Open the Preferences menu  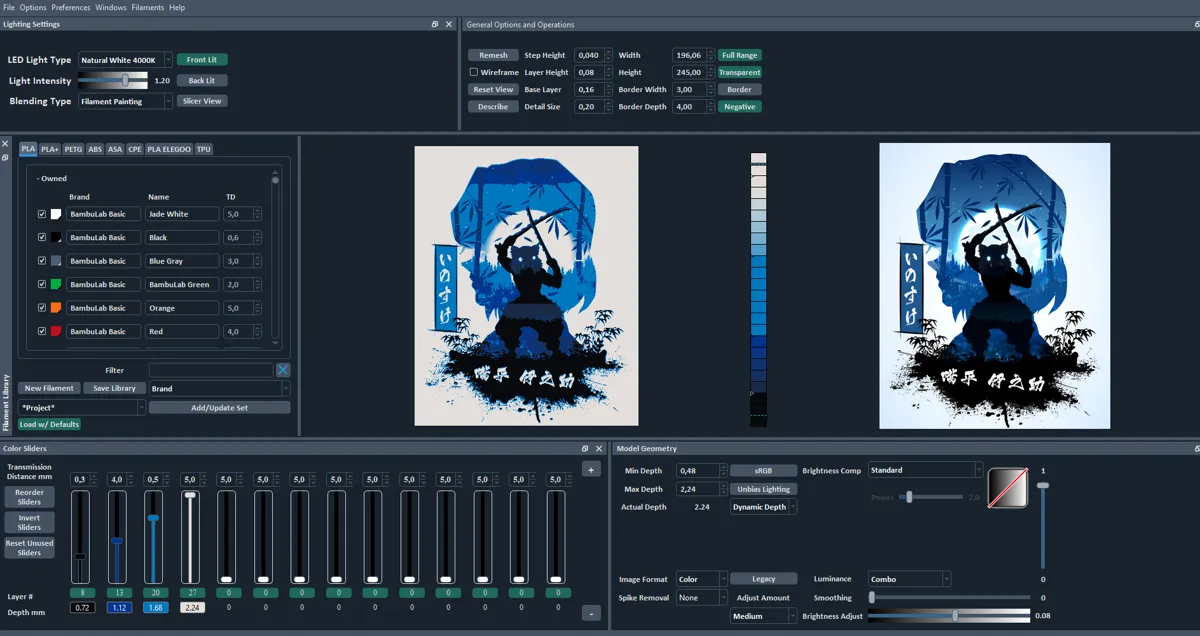[71, 7]
